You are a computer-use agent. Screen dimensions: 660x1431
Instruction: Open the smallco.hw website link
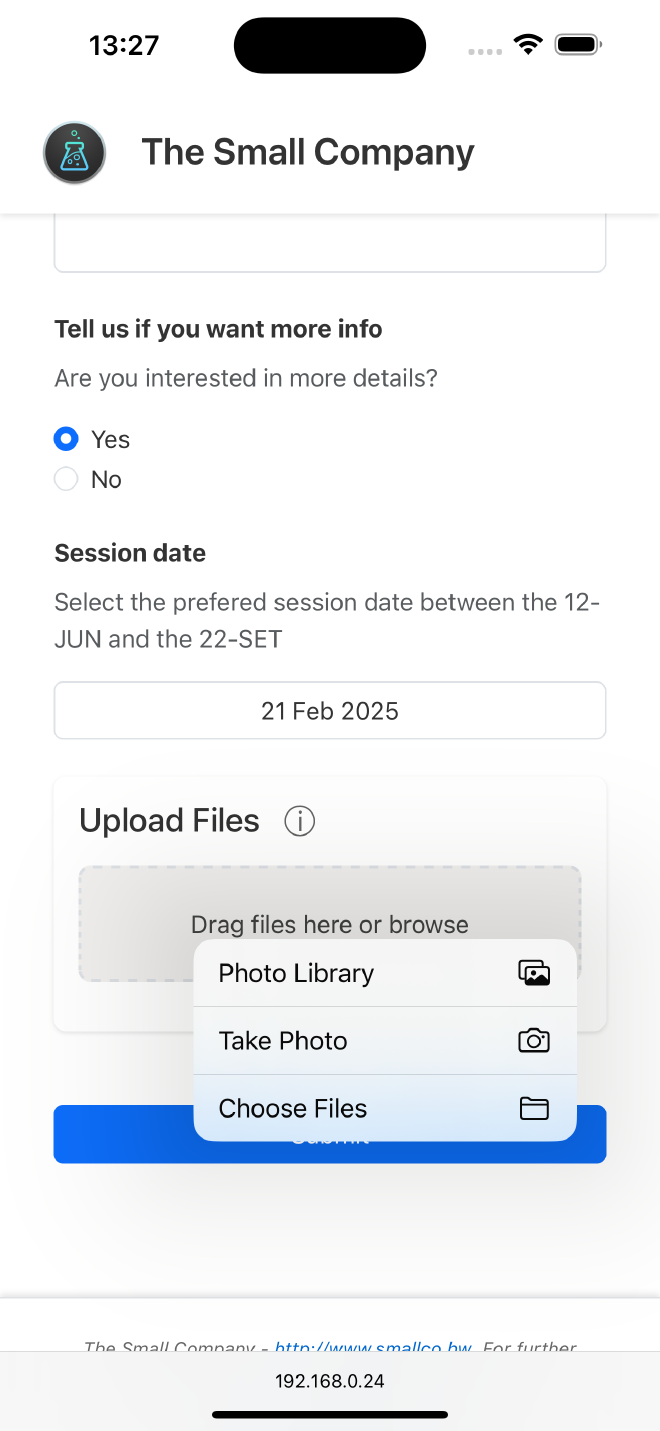pos(371,1348)
